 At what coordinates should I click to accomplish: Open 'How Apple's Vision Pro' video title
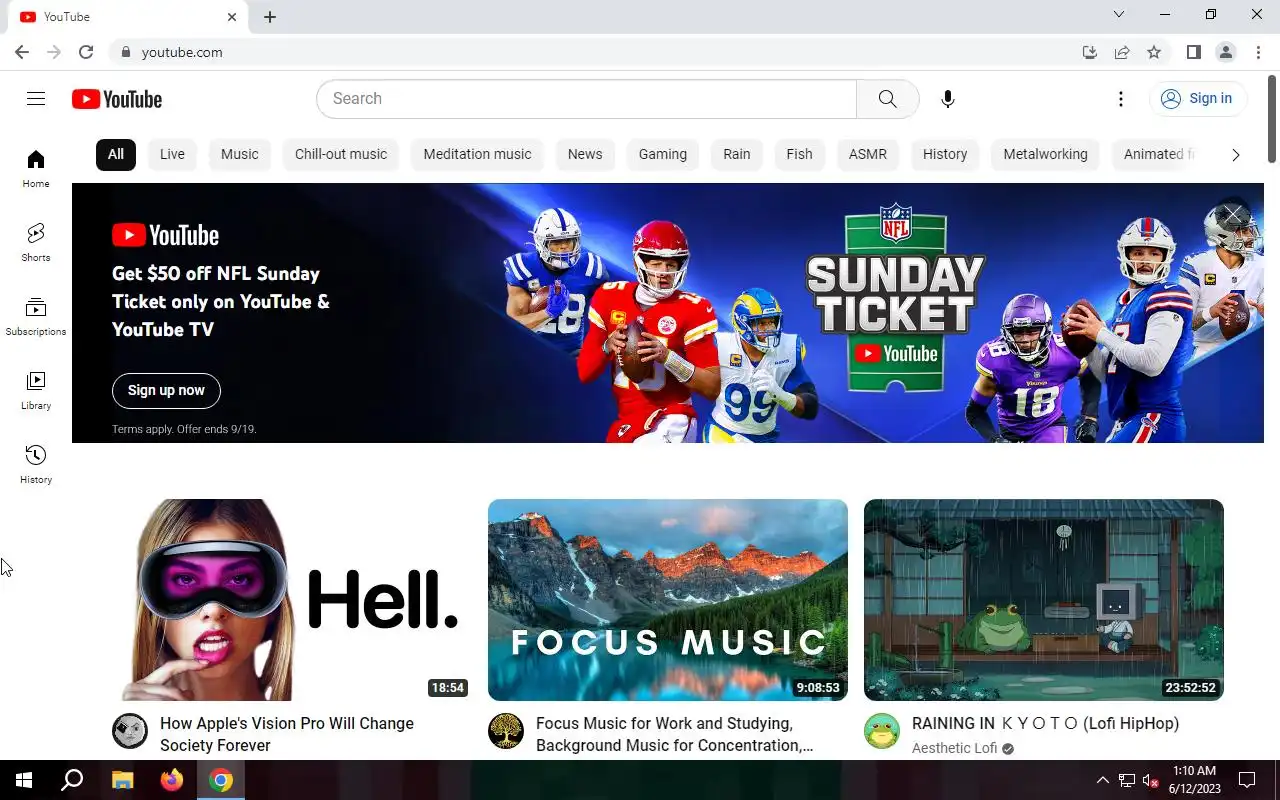[x=287, y=734]
